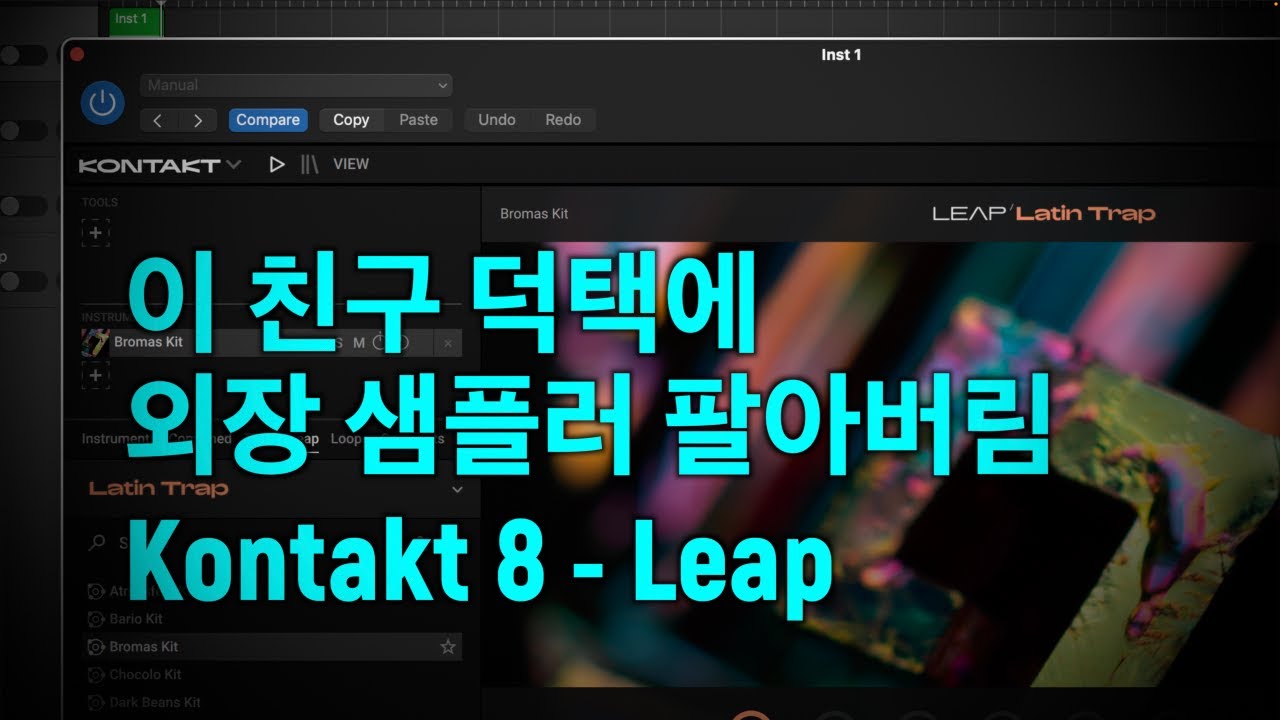Open the VIEW menu
The width and height of the screenshot is (1280, 720).
tap(351, 164)
